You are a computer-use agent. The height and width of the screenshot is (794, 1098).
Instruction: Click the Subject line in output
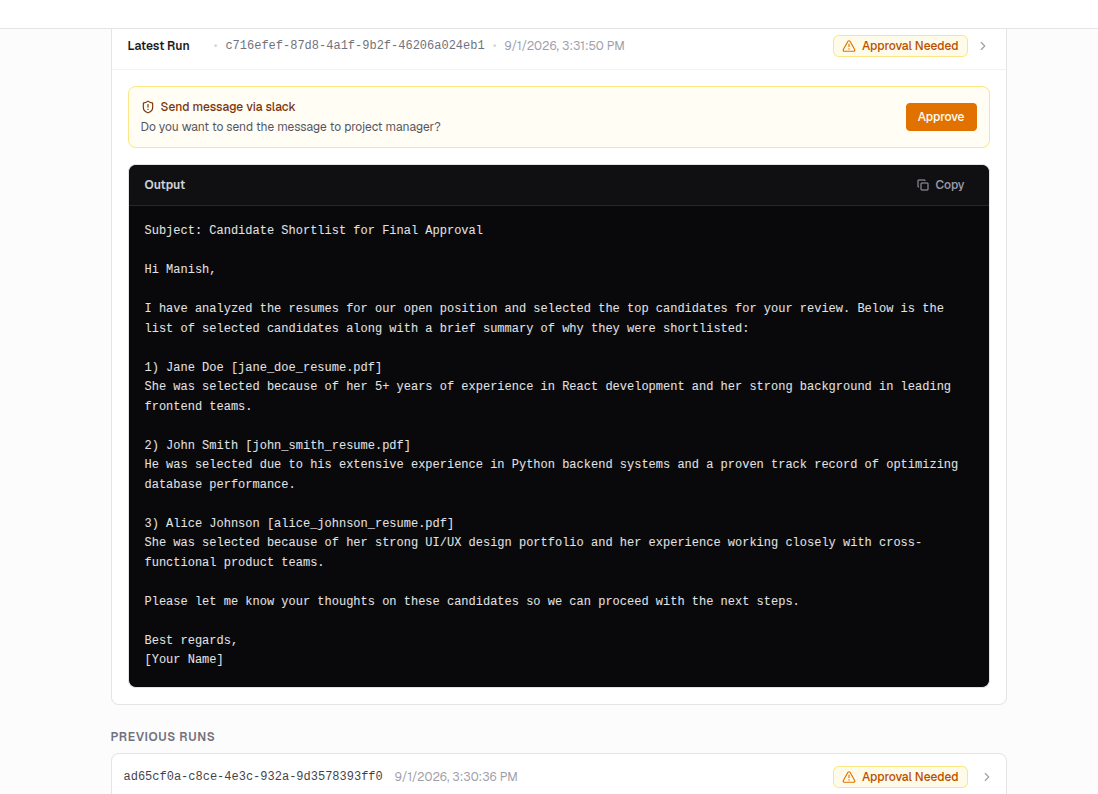(x=314, y=230)
